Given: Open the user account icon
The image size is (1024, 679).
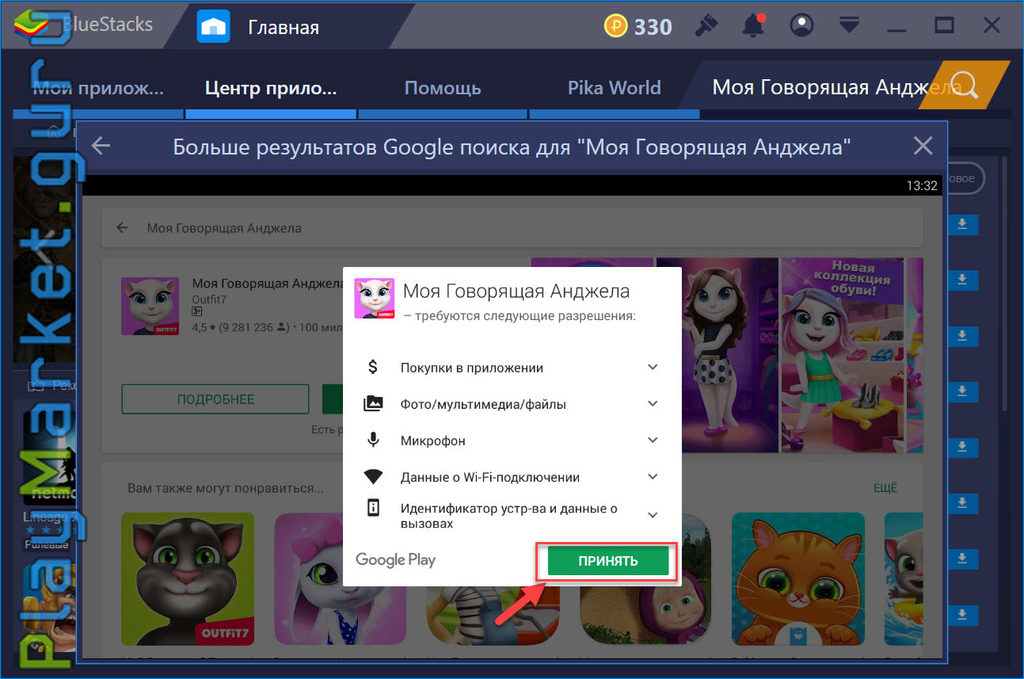Looking at the screenshot, I should [x=801, y=25].
